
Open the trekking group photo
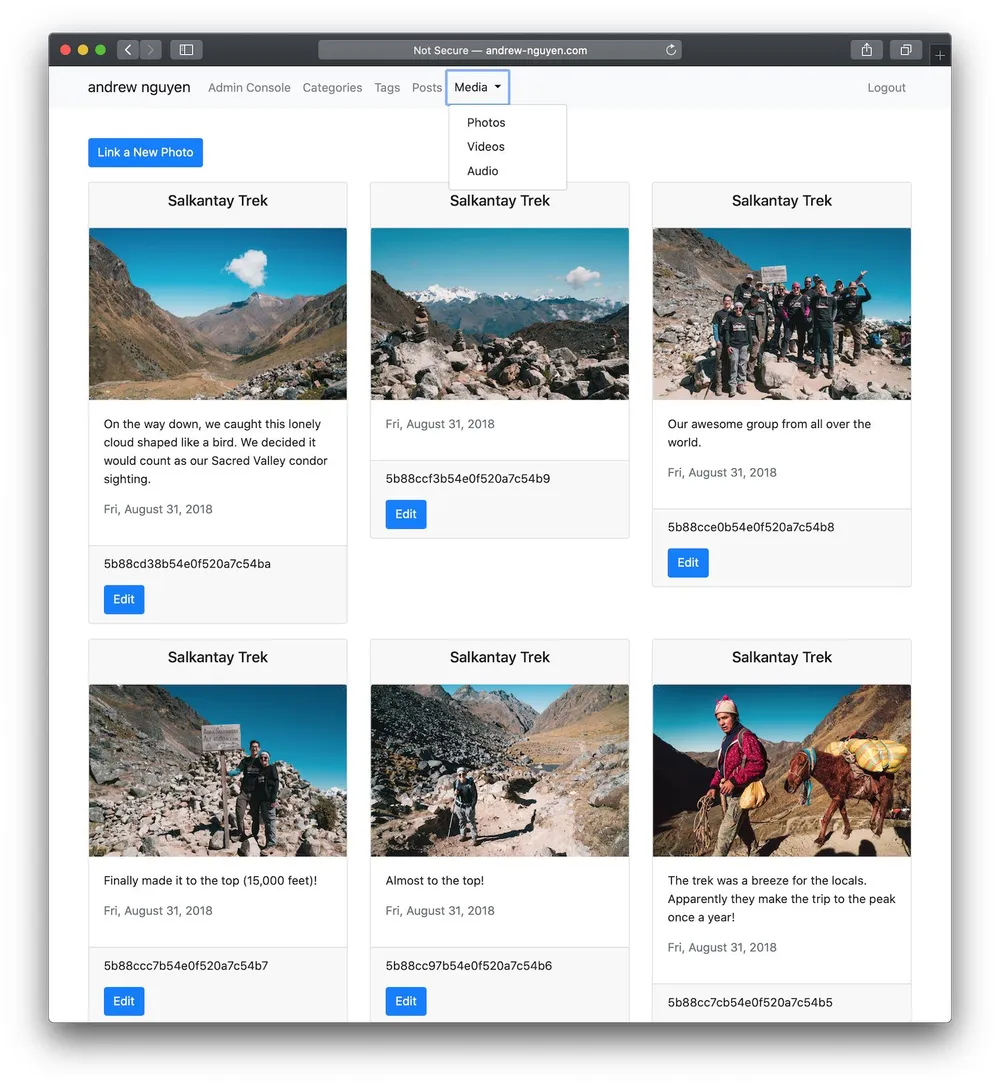pyautogui.click(x=782, y=314)
